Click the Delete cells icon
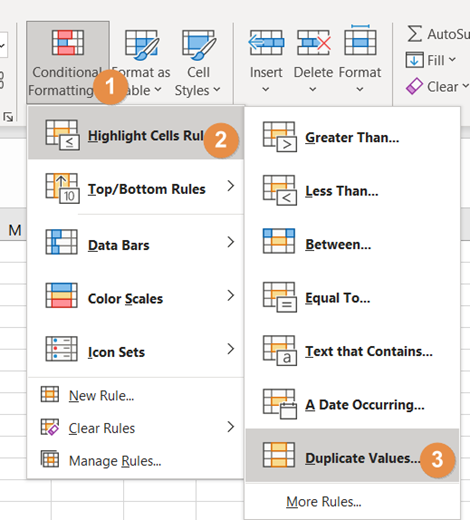The image size is (470, 520). click(314, 43)
